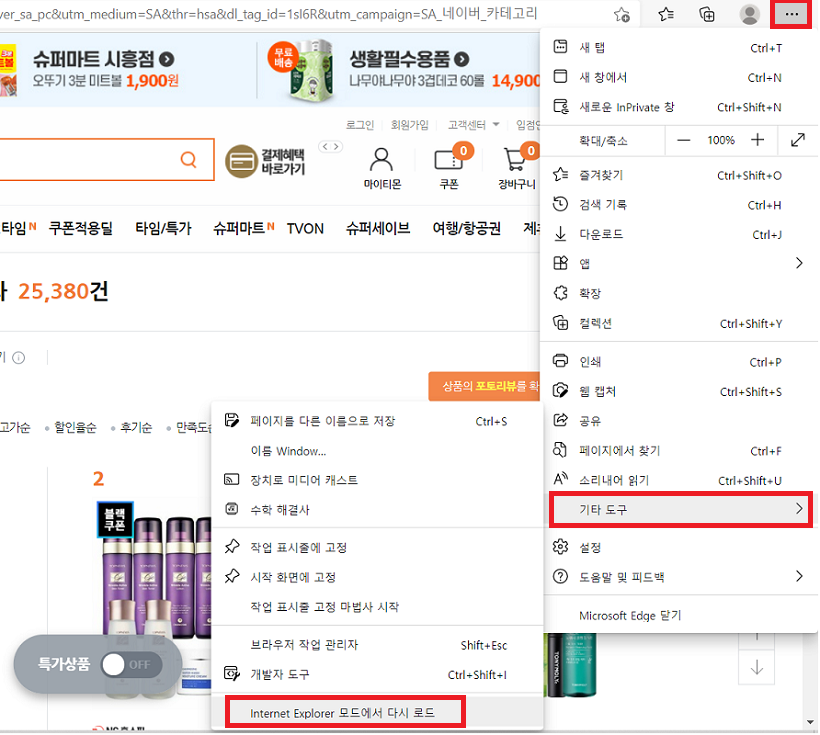Open the 슈퍼세이브 category tab

tap(378, 229)
